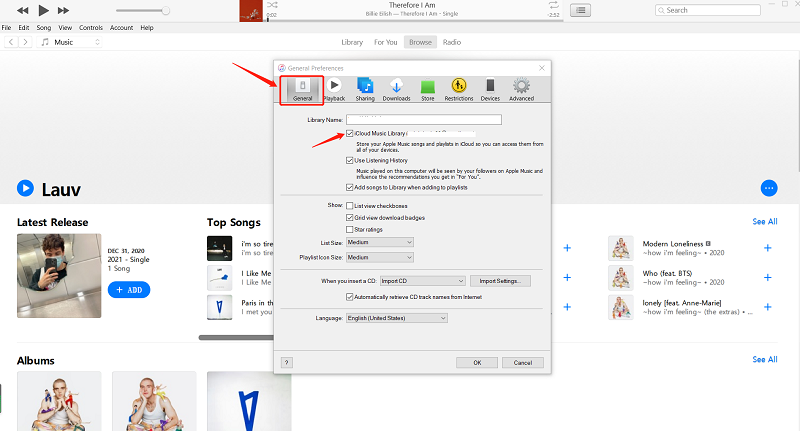
Task: Click the help question mark button
Action: 287,363
